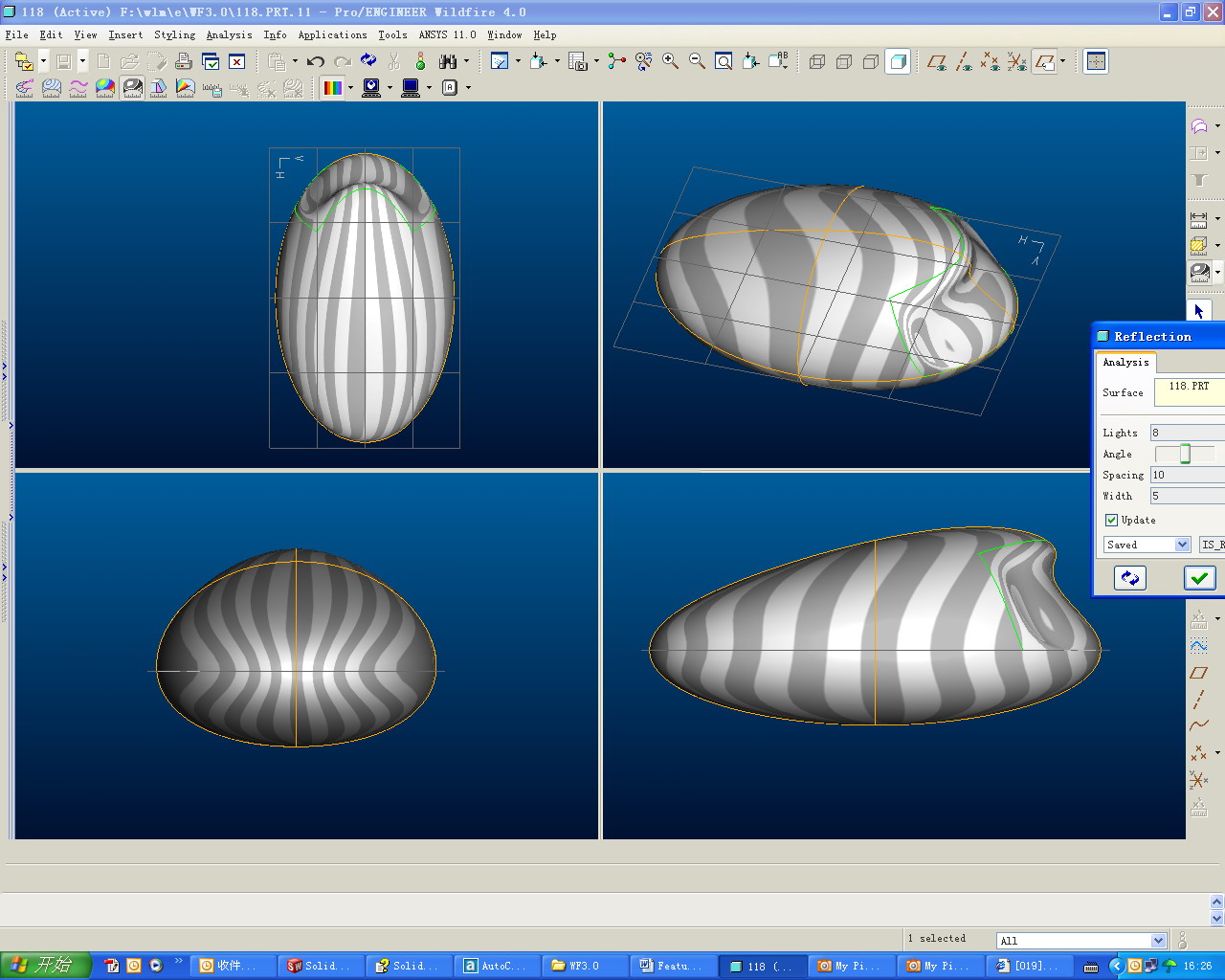Screen dimensions: 1225x980
Task: Open the Analysis menu
Action: 229,34
